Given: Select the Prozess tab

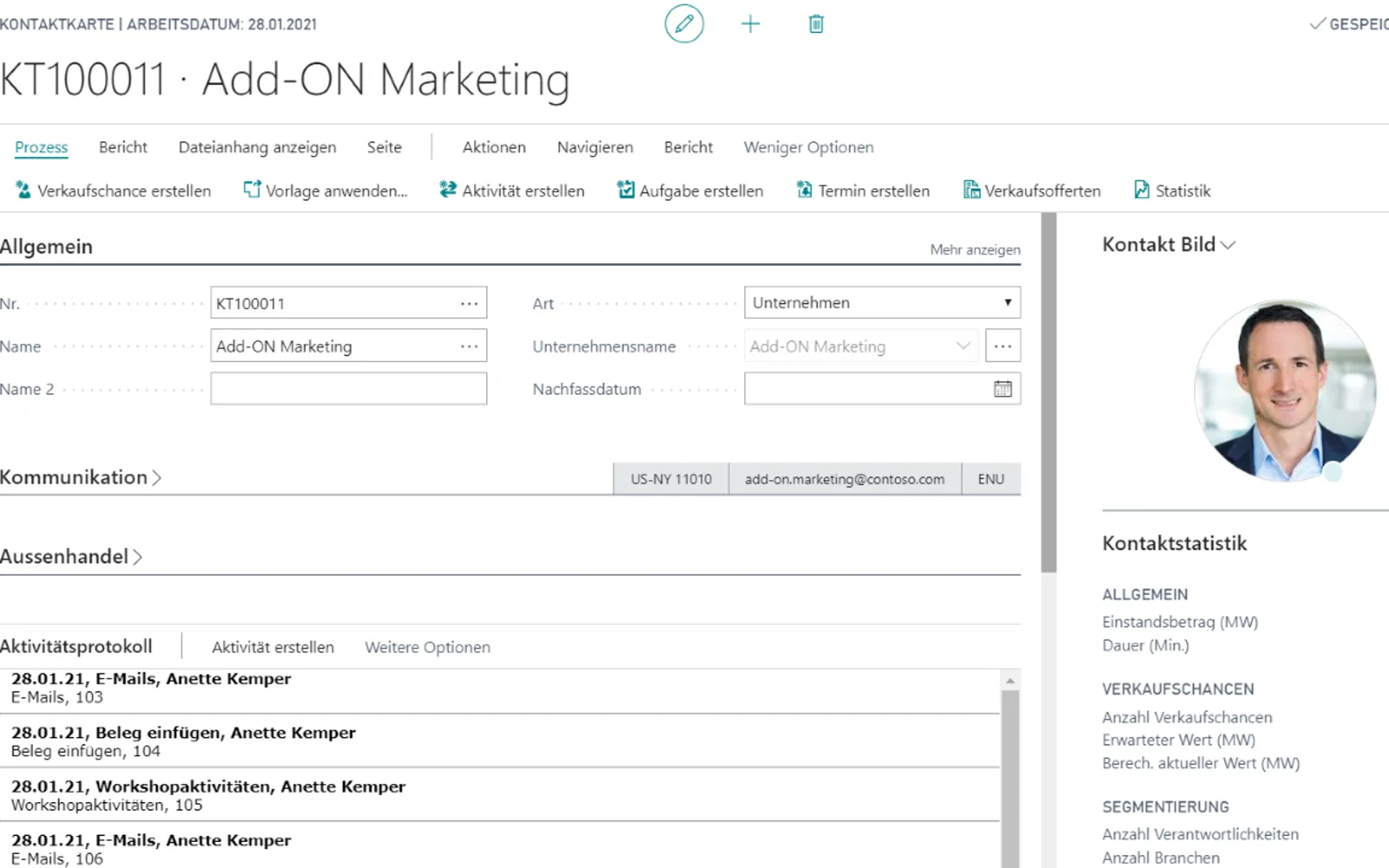Looking at the screenshot, I should coord(41,147).
